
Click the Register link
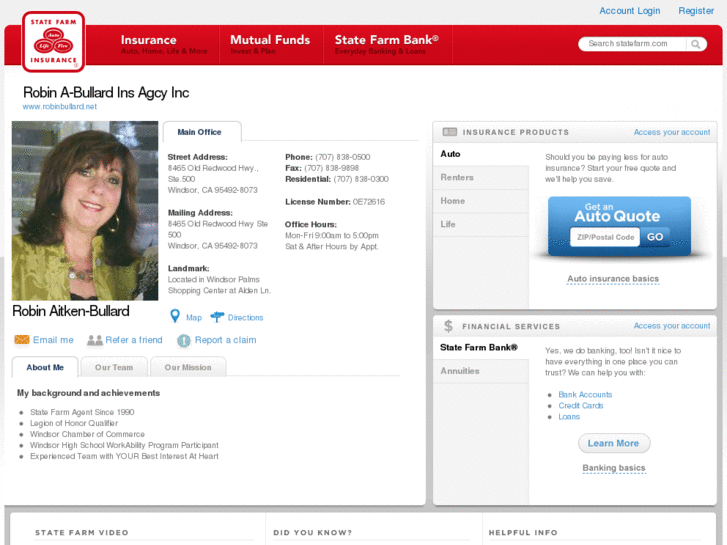click(x=696, y=11)
